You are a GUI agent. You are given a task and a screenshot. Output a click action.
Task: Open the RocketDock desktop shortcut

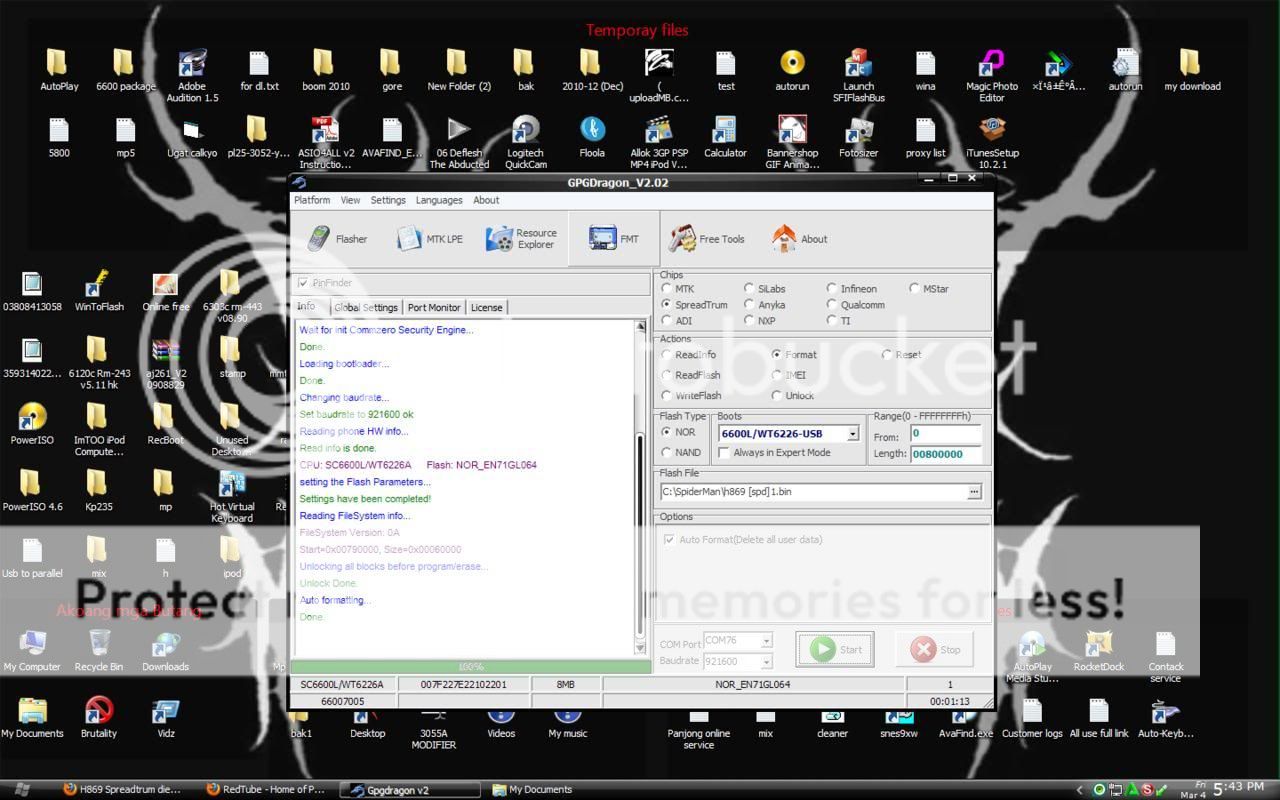[1099, 650]
